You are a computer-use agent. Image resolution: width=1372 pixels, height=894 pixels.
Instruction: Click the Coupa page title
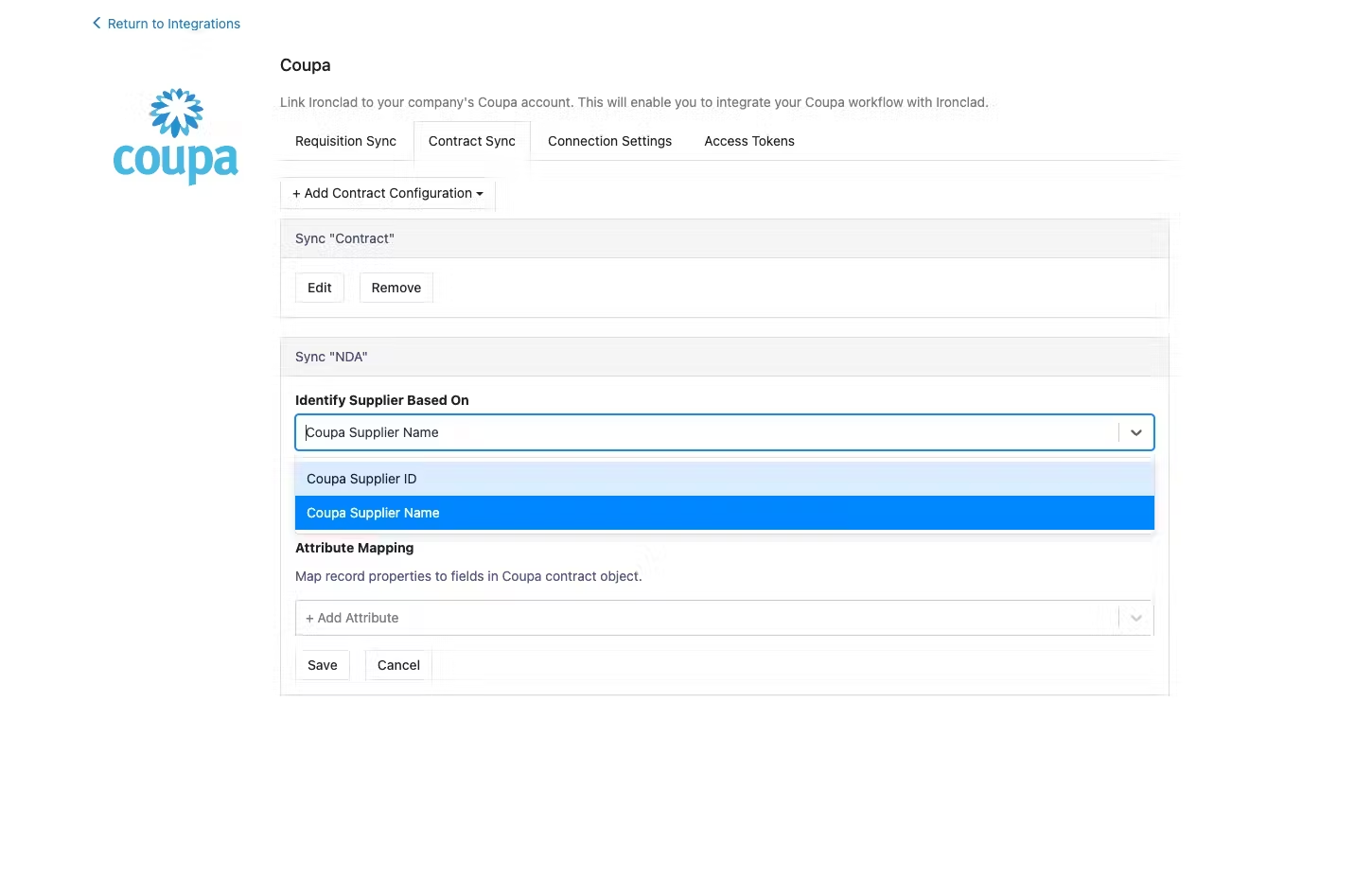tap(305, 65)
